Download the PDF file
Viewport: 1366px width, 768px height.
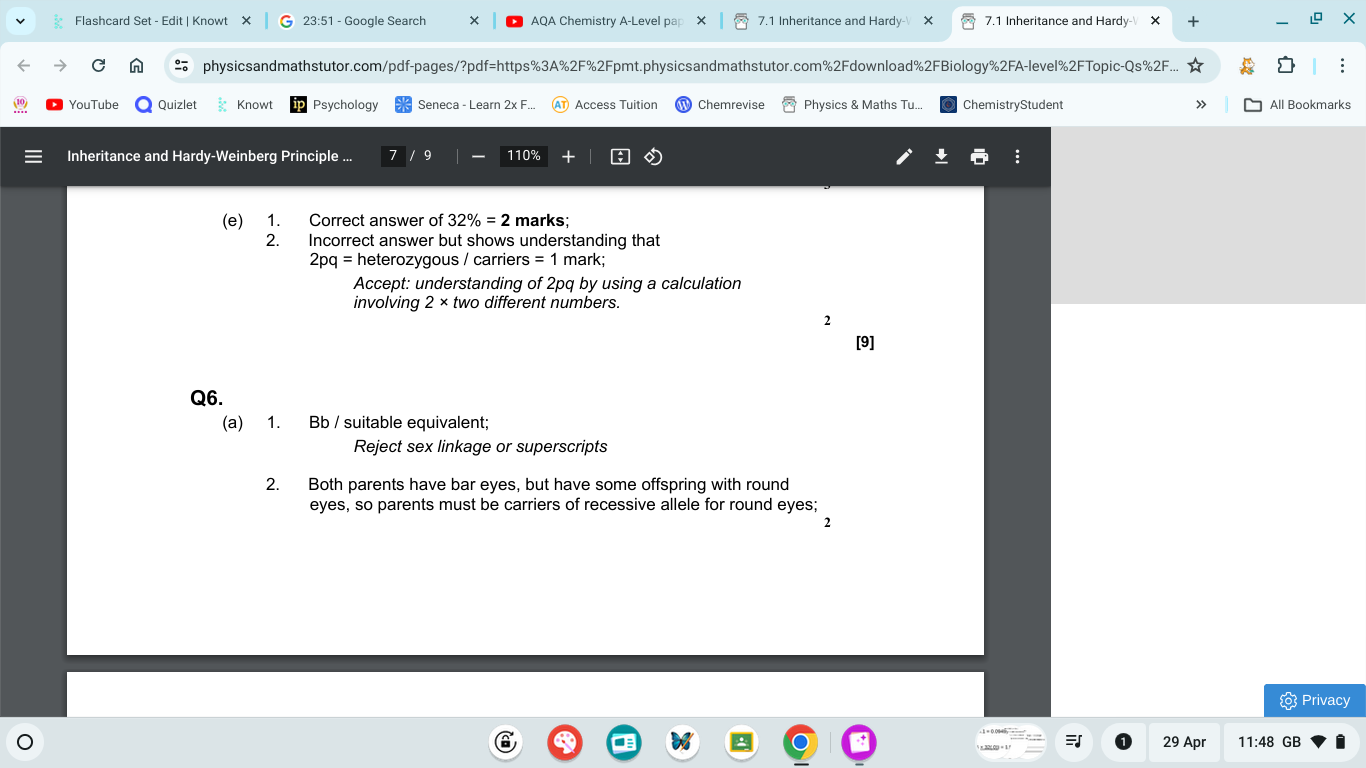(x=941, y=156)
